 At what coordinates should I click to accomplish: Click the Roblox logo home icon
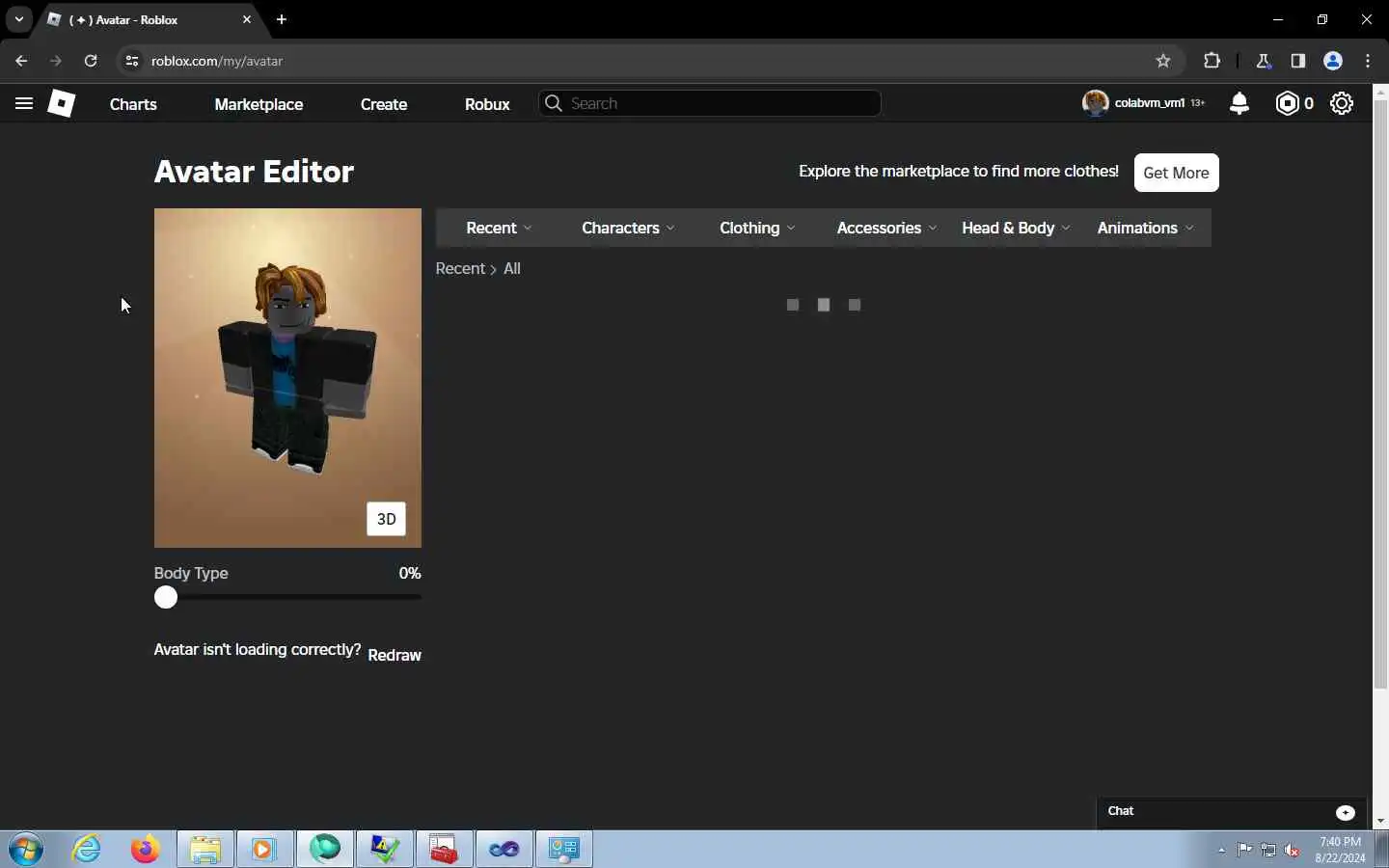click(x=62, y=103)
